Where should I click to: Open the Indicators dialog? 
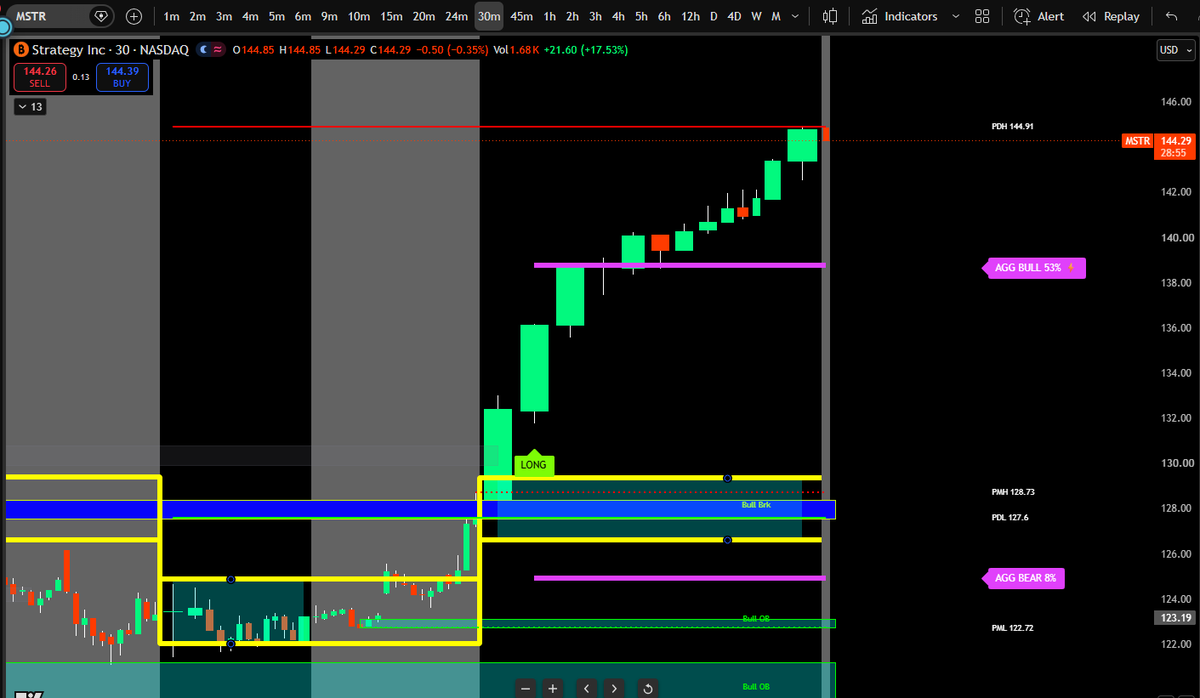tap(900, 17)
